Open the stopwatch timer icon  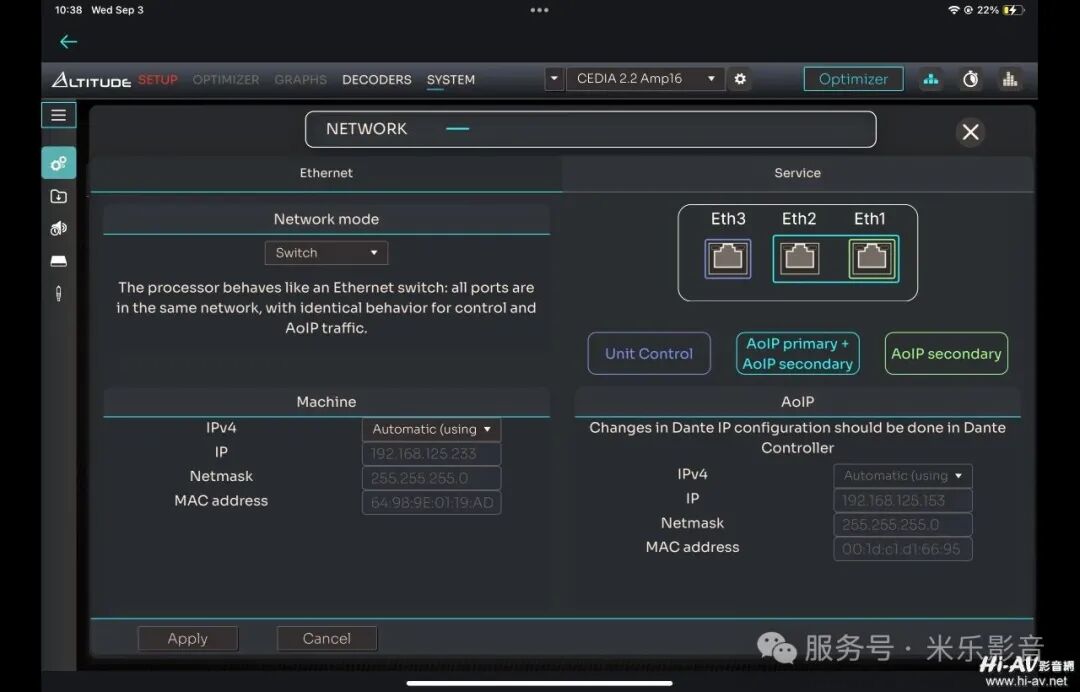tap(970, 79)
